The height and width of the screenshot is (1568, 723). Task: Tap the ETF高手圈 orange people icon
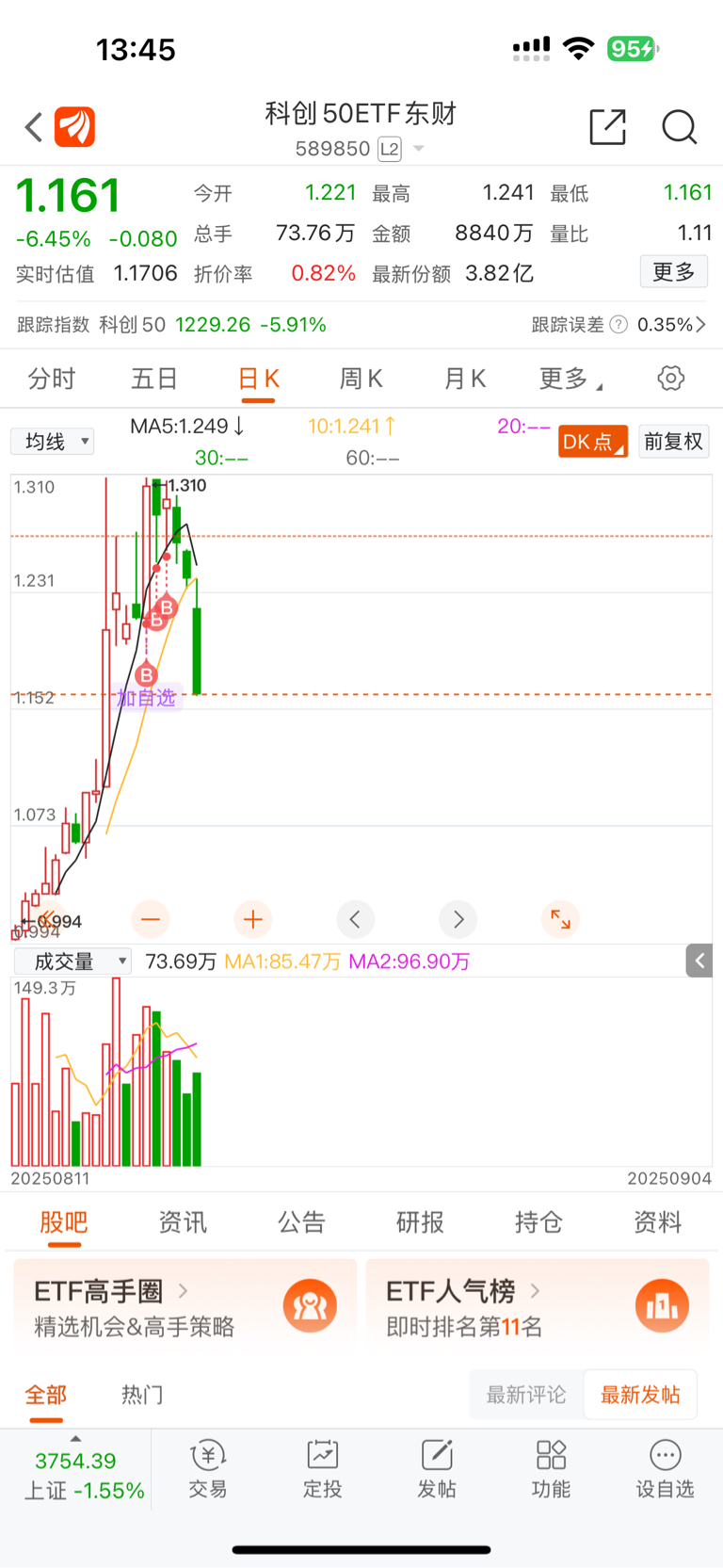(310, 1306)
